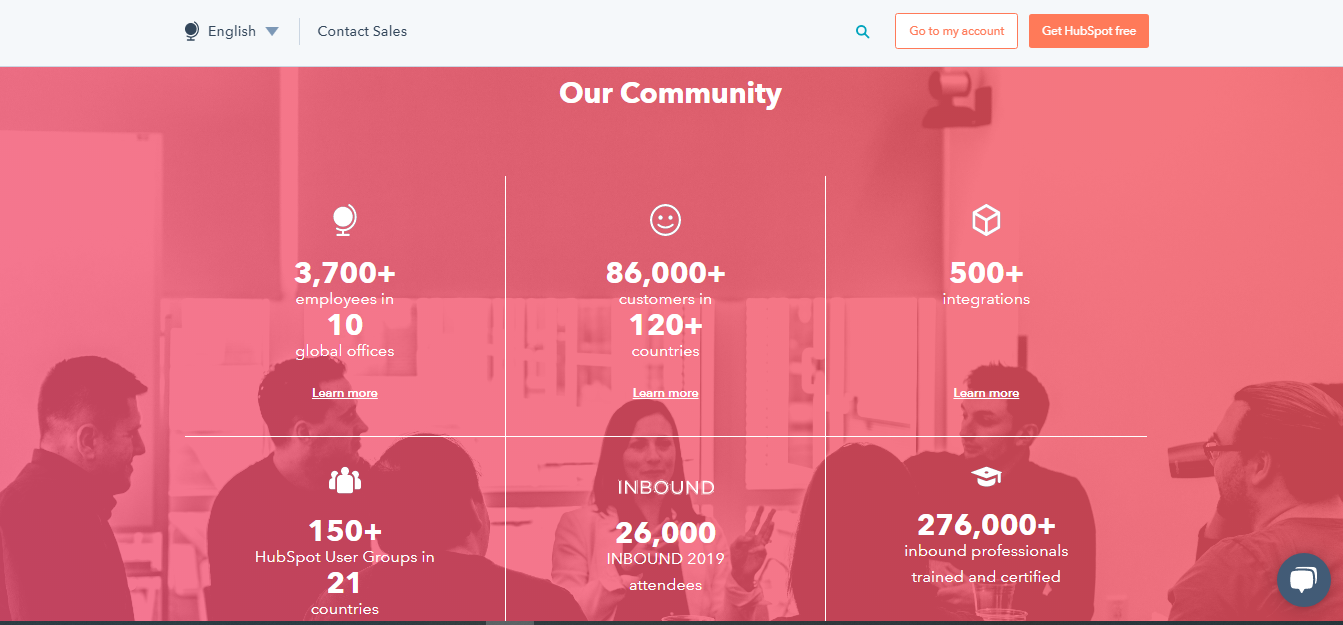Click the 3,700+ employees figure
Image resolution: width=1343 pixels, height=625 pixels.
coord(345,273)
